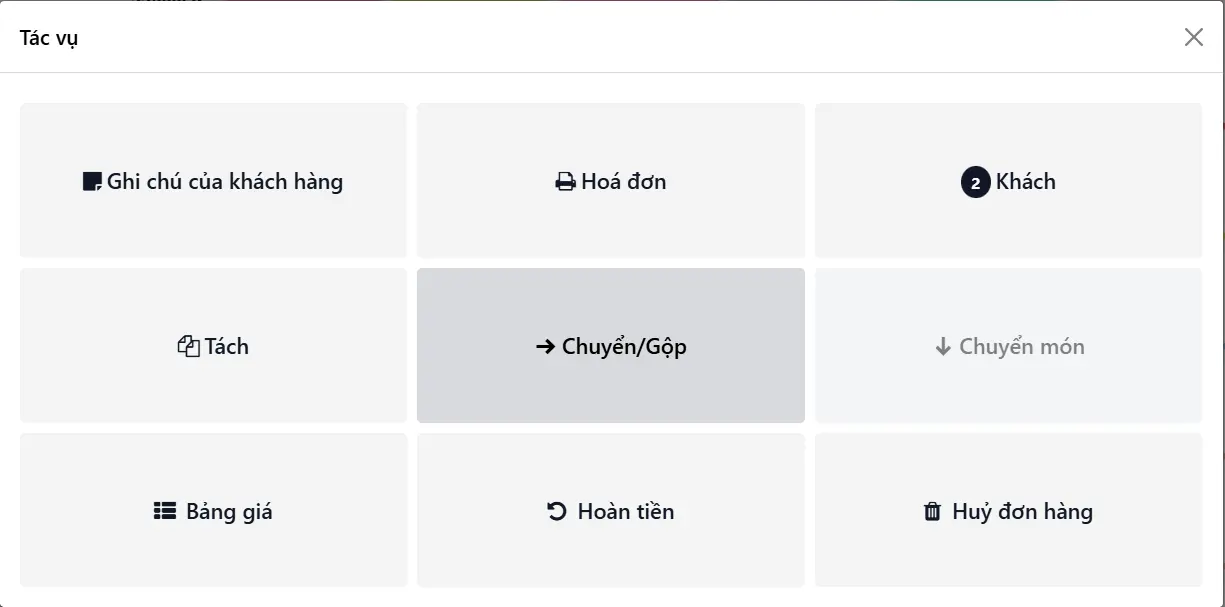1225x607 pixels.
Task: Click the down arrow icon beside Chuyển món
Action: 943,347
